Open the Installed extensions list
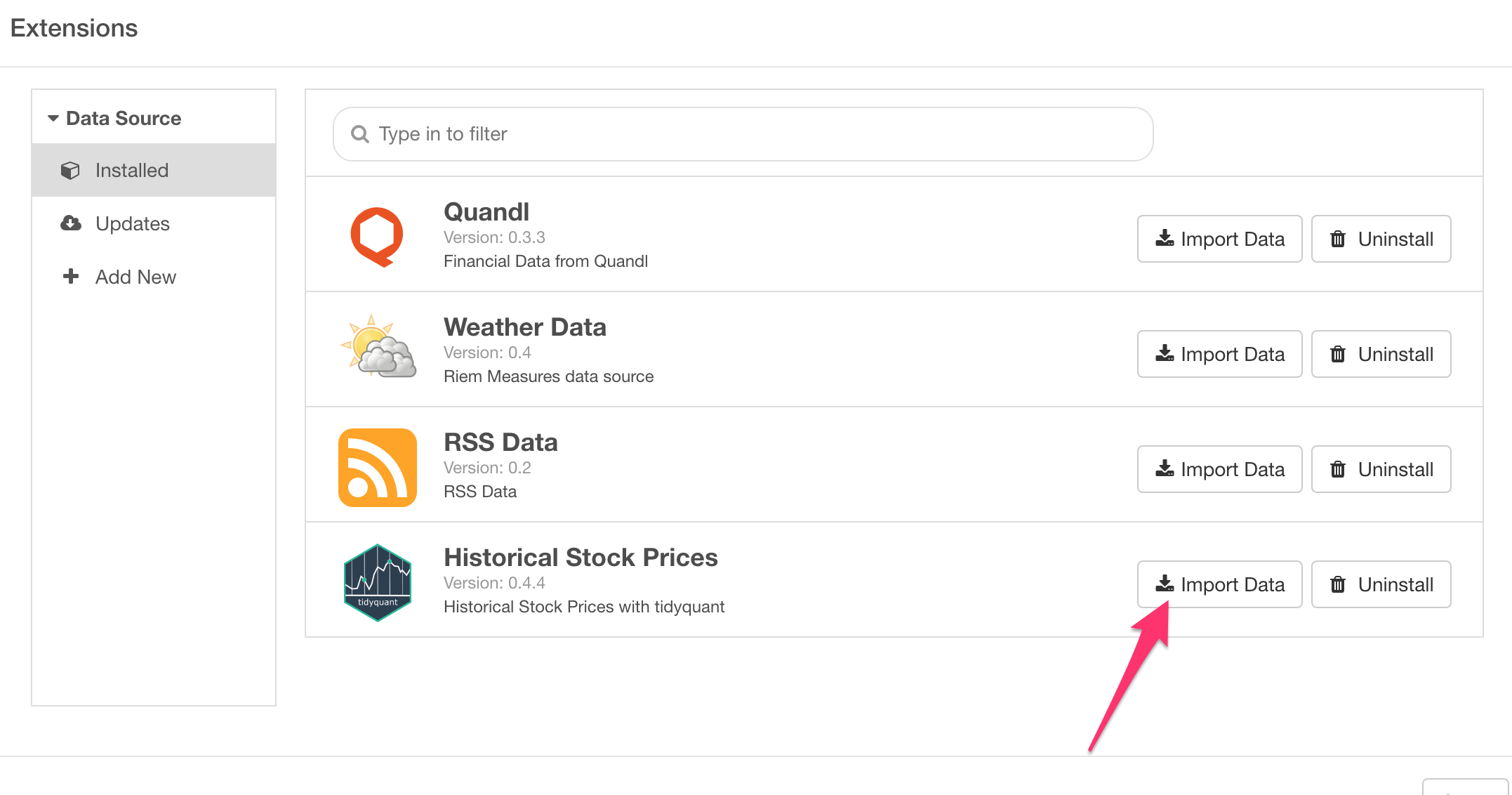Viewport: 1512px width, 795px height. click(132, 171)
